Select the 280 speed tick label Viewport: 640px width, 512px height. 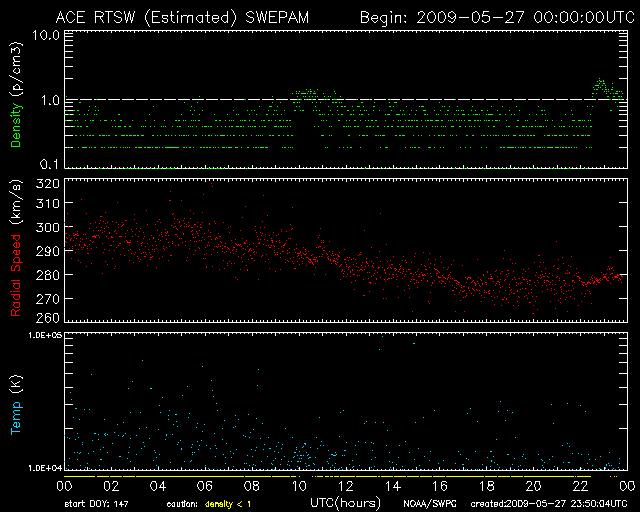pos(48,275)
